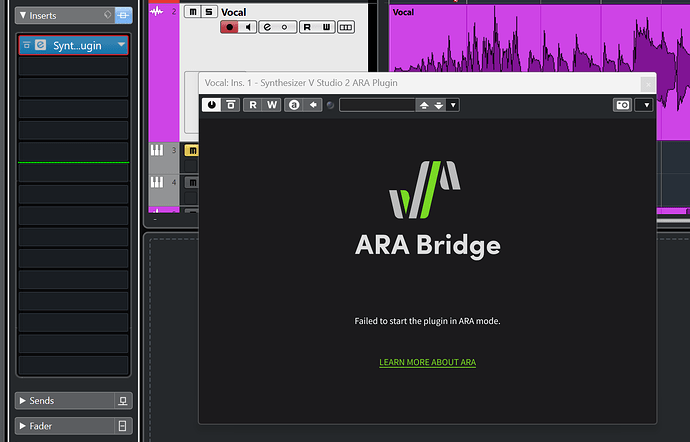
Task: Click the camera snapshot icon
Action: [x=623, y=105]
